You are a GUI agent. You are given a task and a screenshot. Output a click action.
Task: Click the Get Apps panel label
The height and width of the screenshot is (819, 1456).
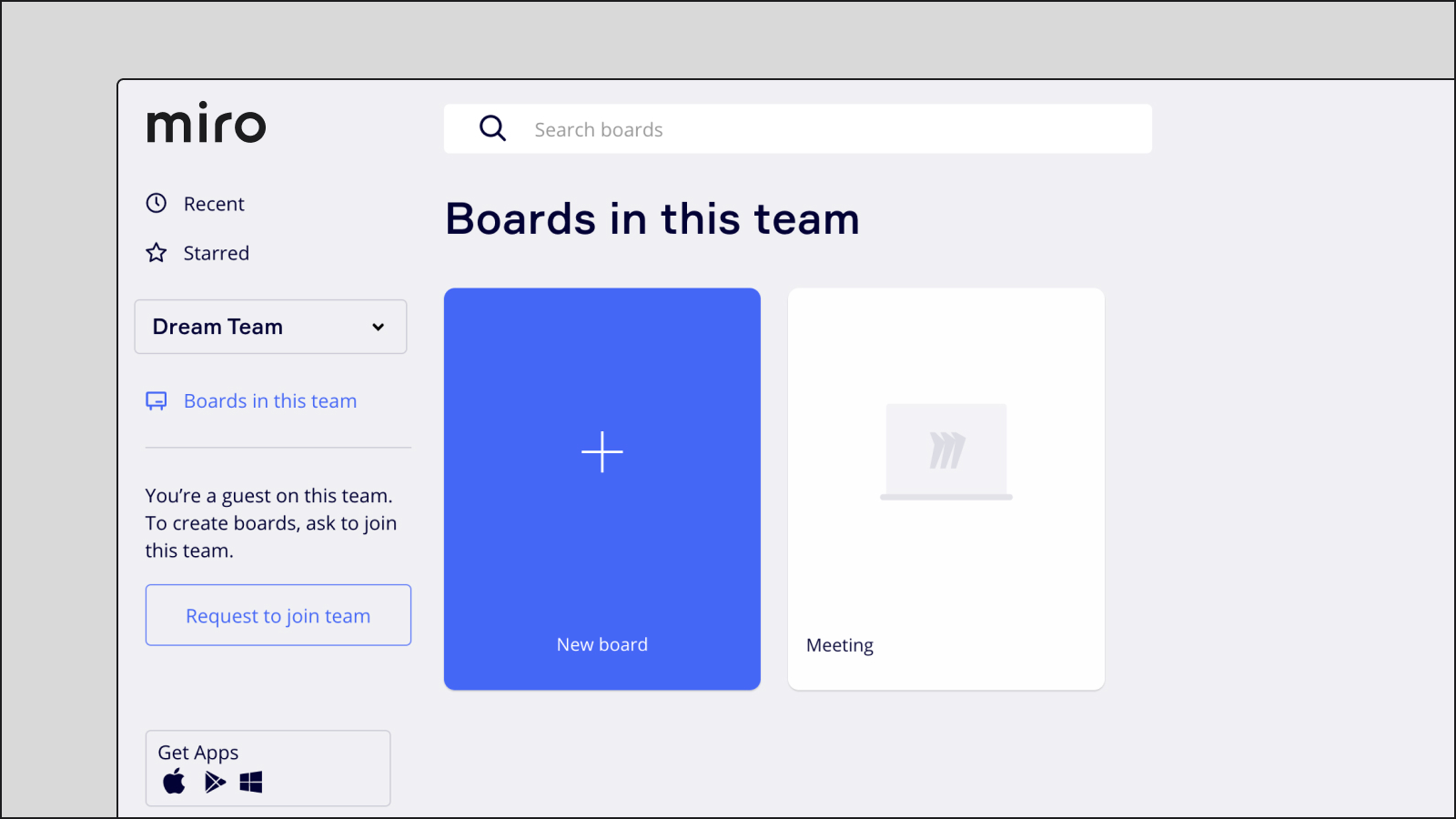click(198, 752)
